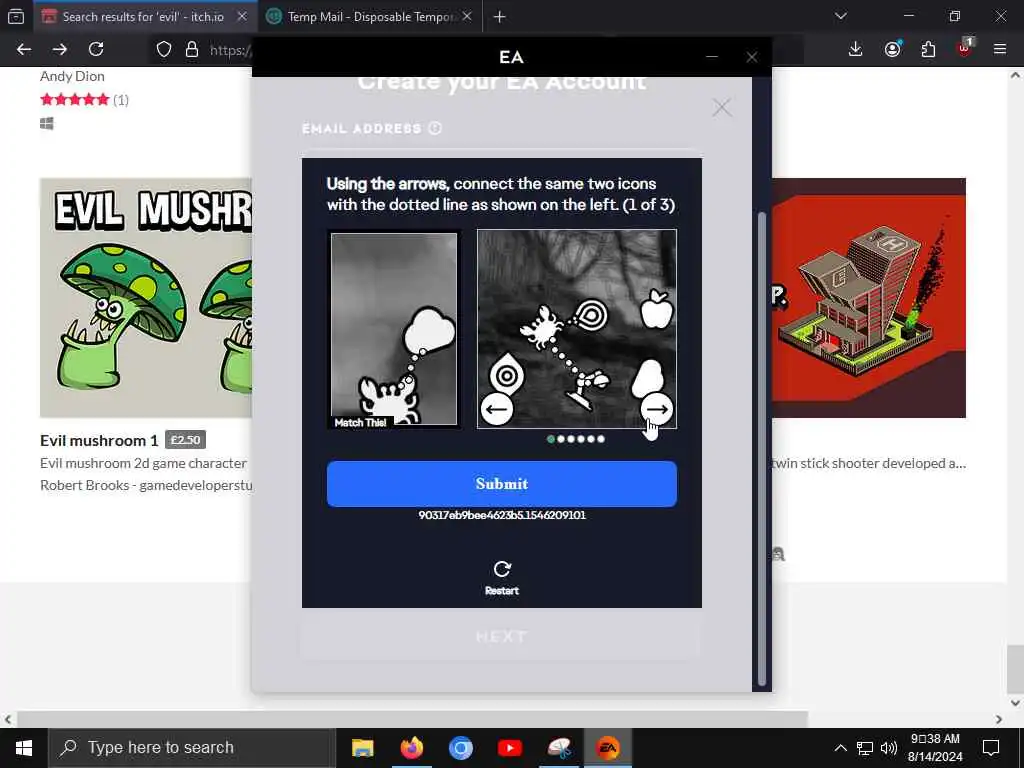1024x768 pixels.
Task: Click the email address info icon
Action: pos(435,128)
